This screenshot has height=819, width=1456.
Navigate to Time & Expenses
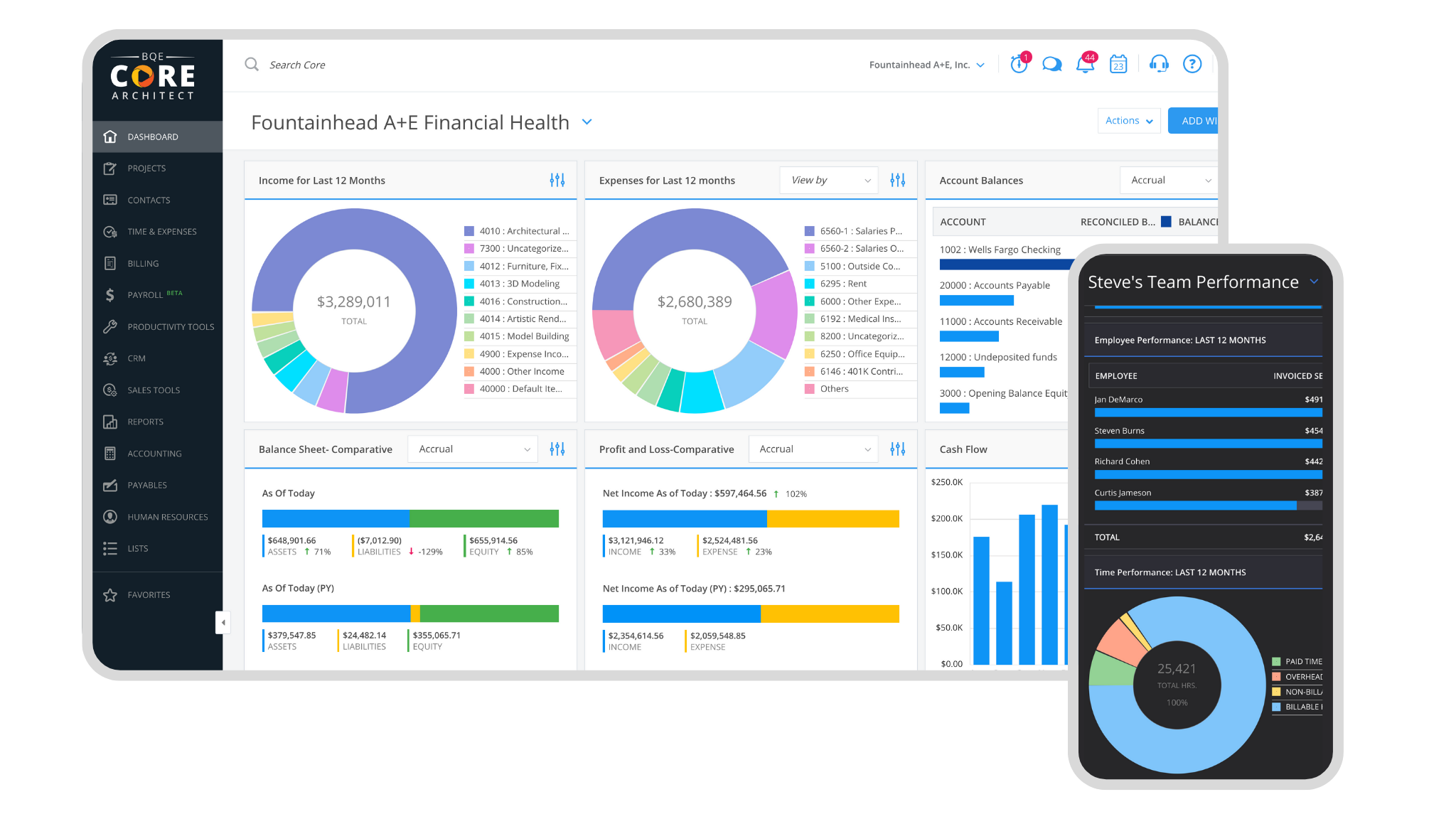160,231
